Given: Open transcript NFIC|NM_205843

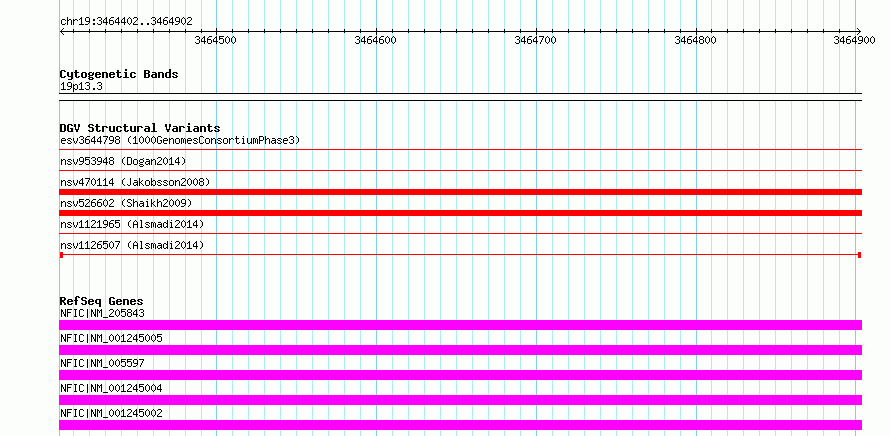Looking at the screenshot, I should (102, 313).
